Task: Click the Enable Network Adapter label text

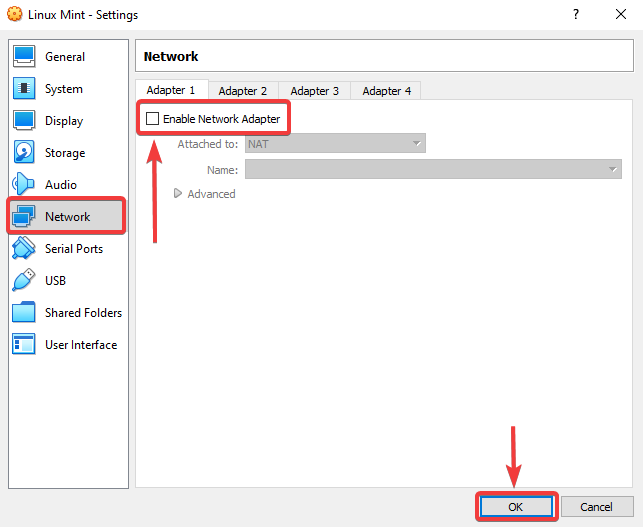Action: [x=221, y=119]
